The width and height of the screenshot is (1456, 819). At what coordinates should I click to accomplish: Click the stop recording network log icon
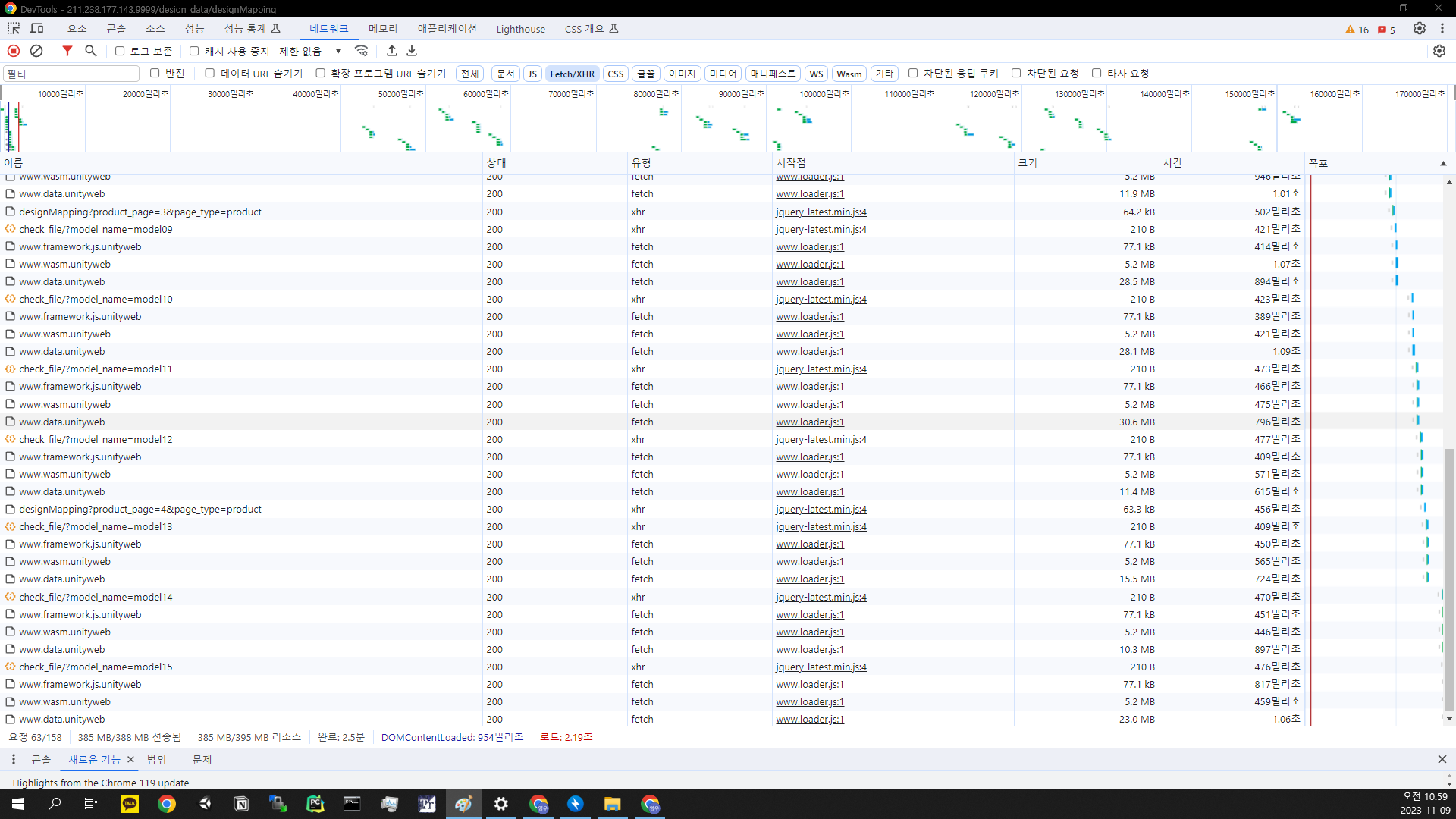14,51
